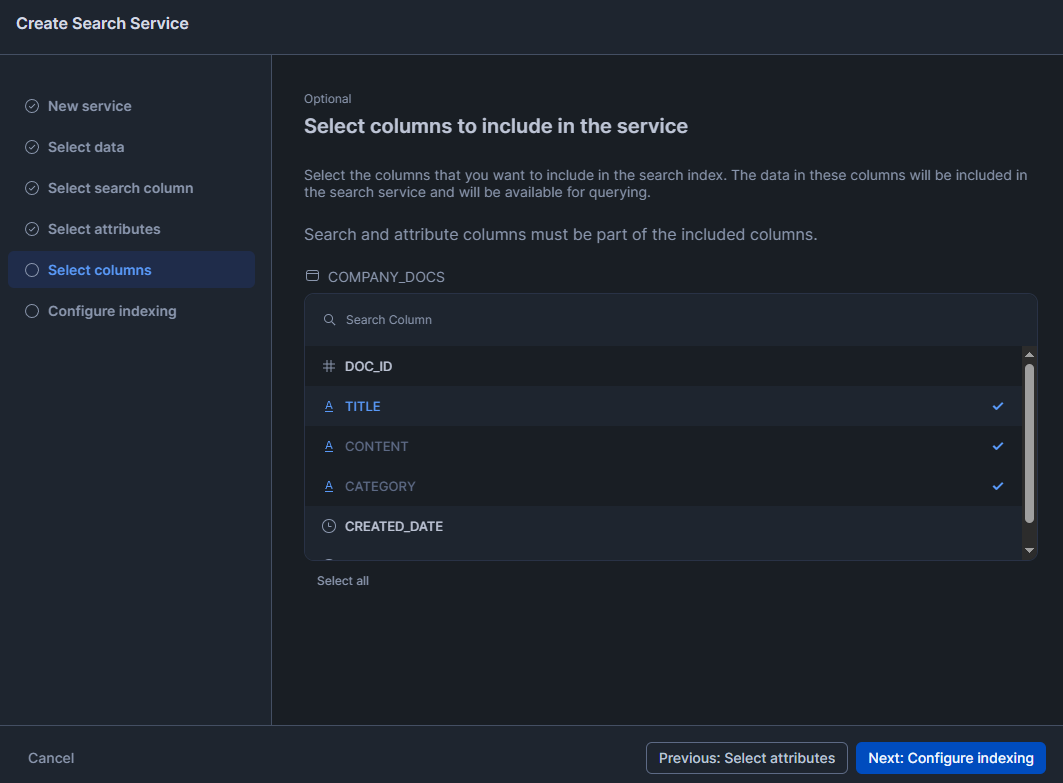This screenshot has width=1063, height=783.
Task: Click the Select all link
Action: (343, 580)
